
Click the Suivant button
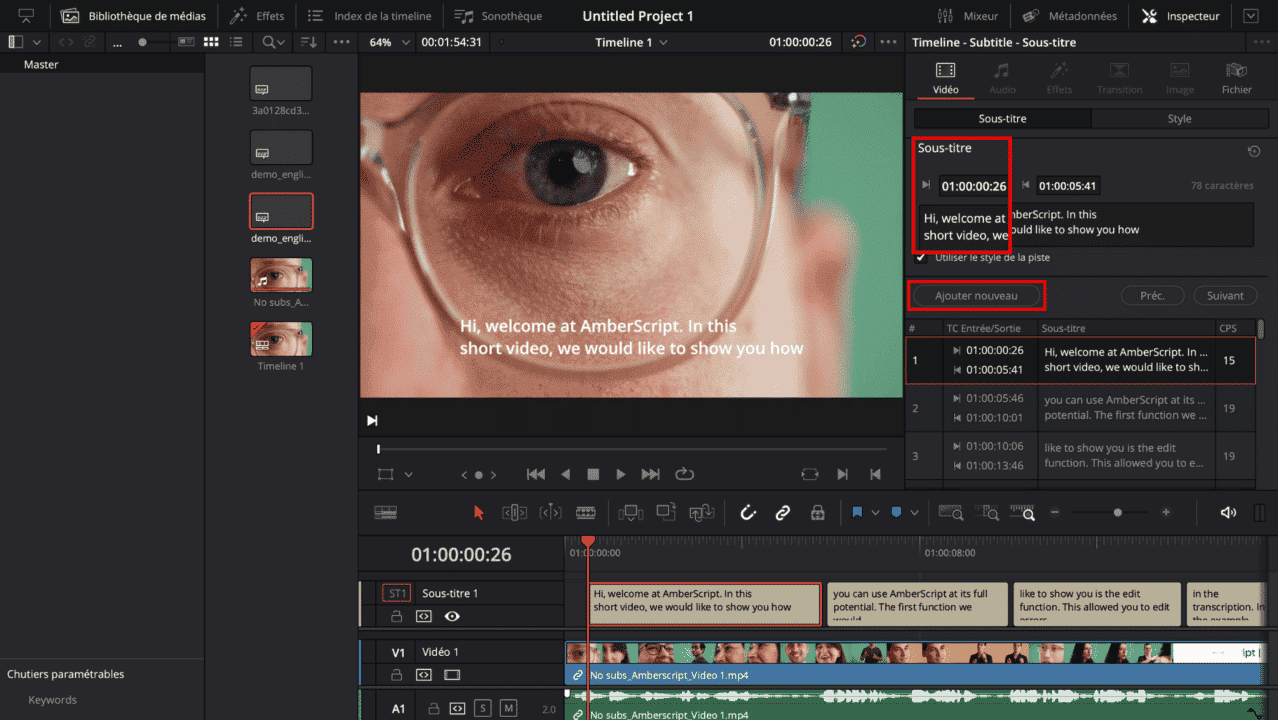(1225, 296)
